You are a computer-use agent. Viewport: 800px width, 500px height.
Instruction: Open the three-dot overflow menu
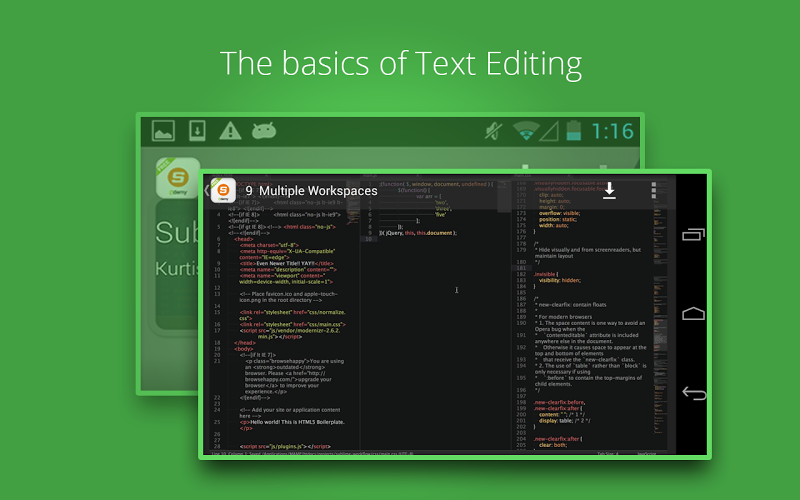[x=654, y=190]
